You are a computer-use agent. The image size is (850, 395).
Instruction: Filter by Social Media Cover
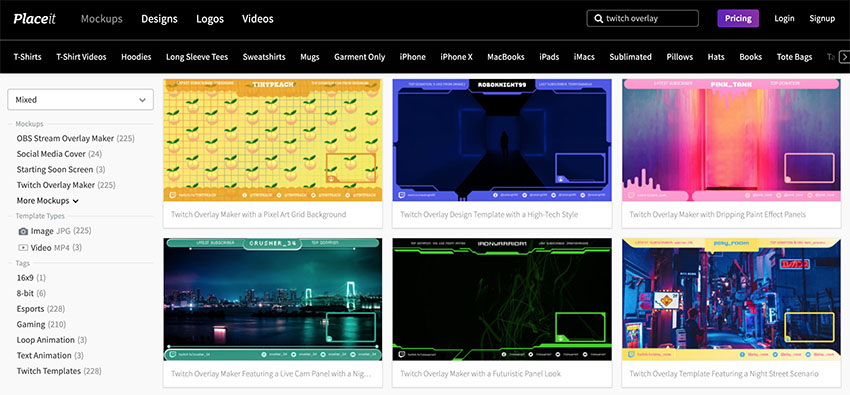[x=59, y=154]
